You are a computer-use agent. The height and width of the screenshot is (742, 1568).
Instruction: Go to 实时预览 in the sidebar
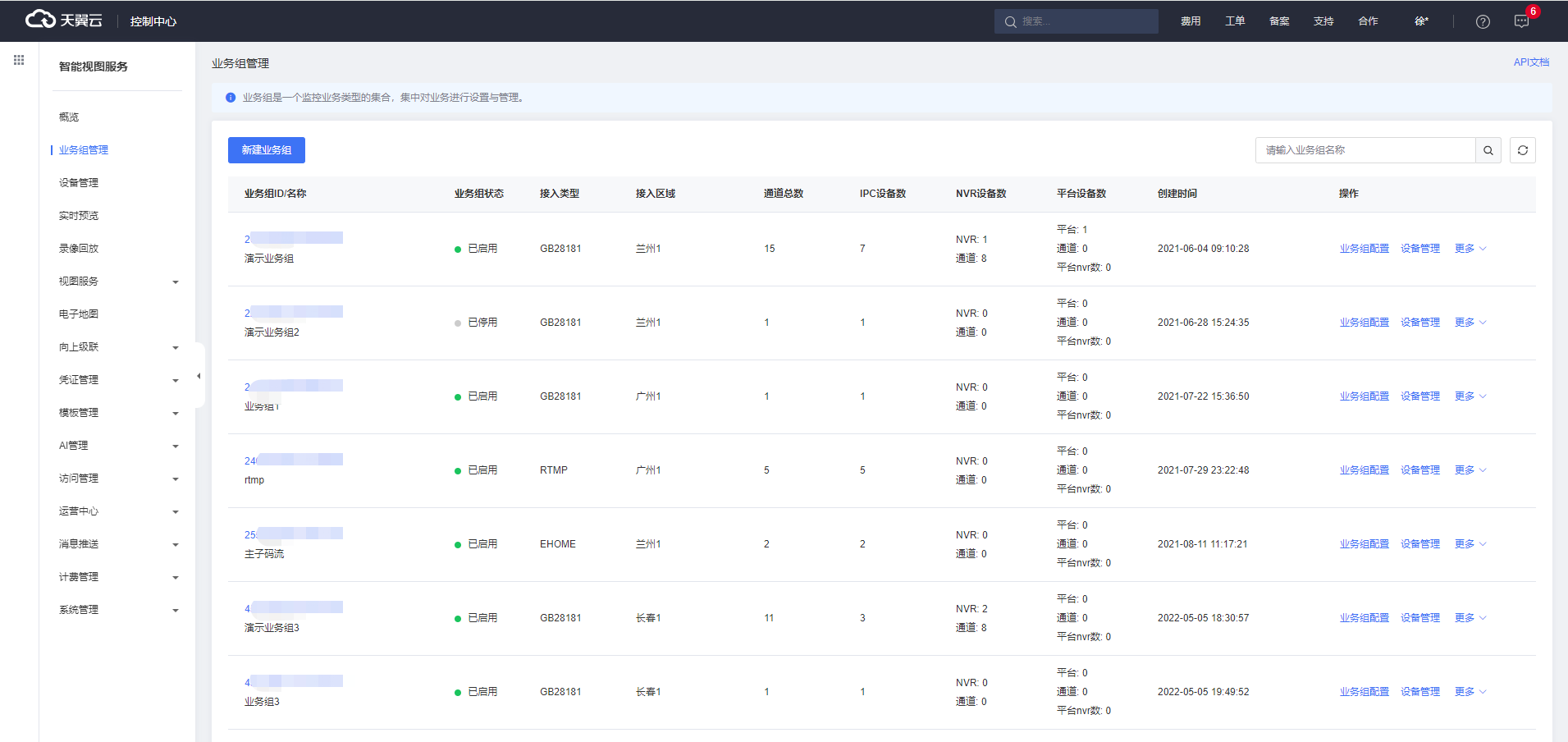[x=79, y=216]
